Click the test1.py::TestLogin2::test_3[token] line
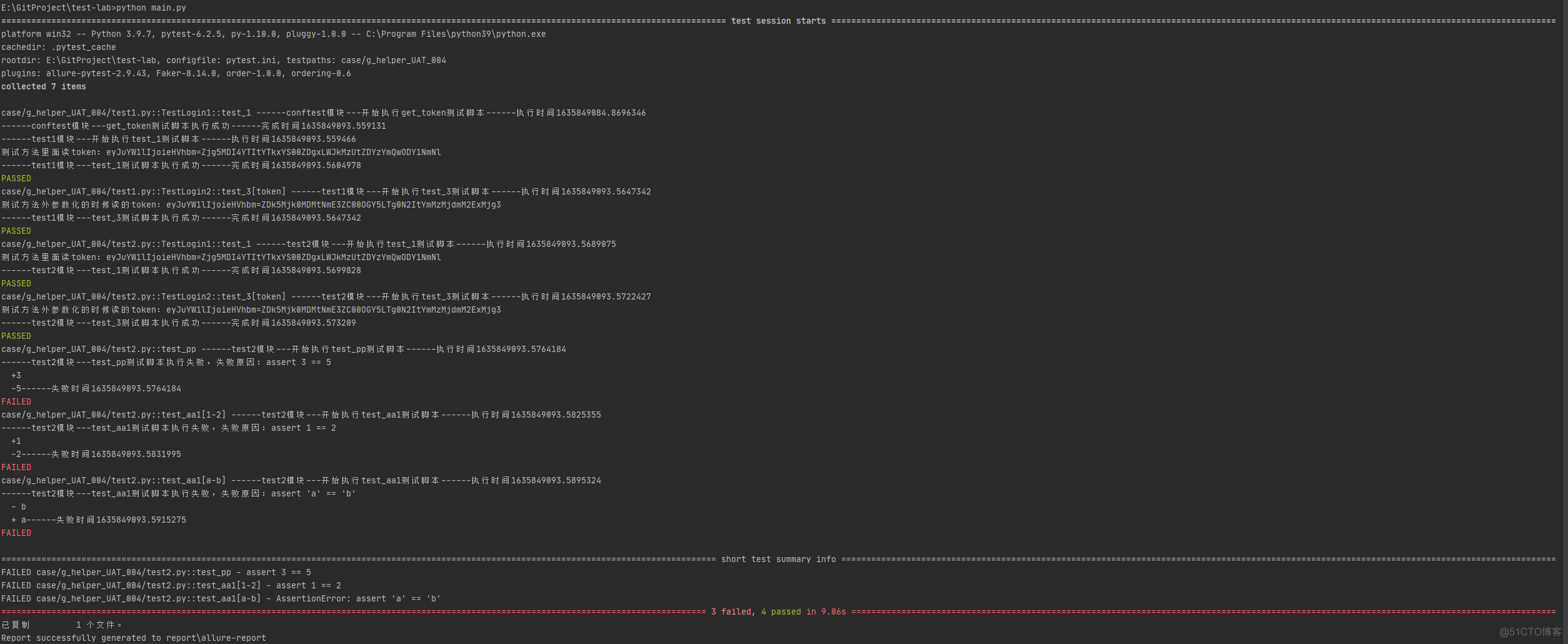 [326, 191]
